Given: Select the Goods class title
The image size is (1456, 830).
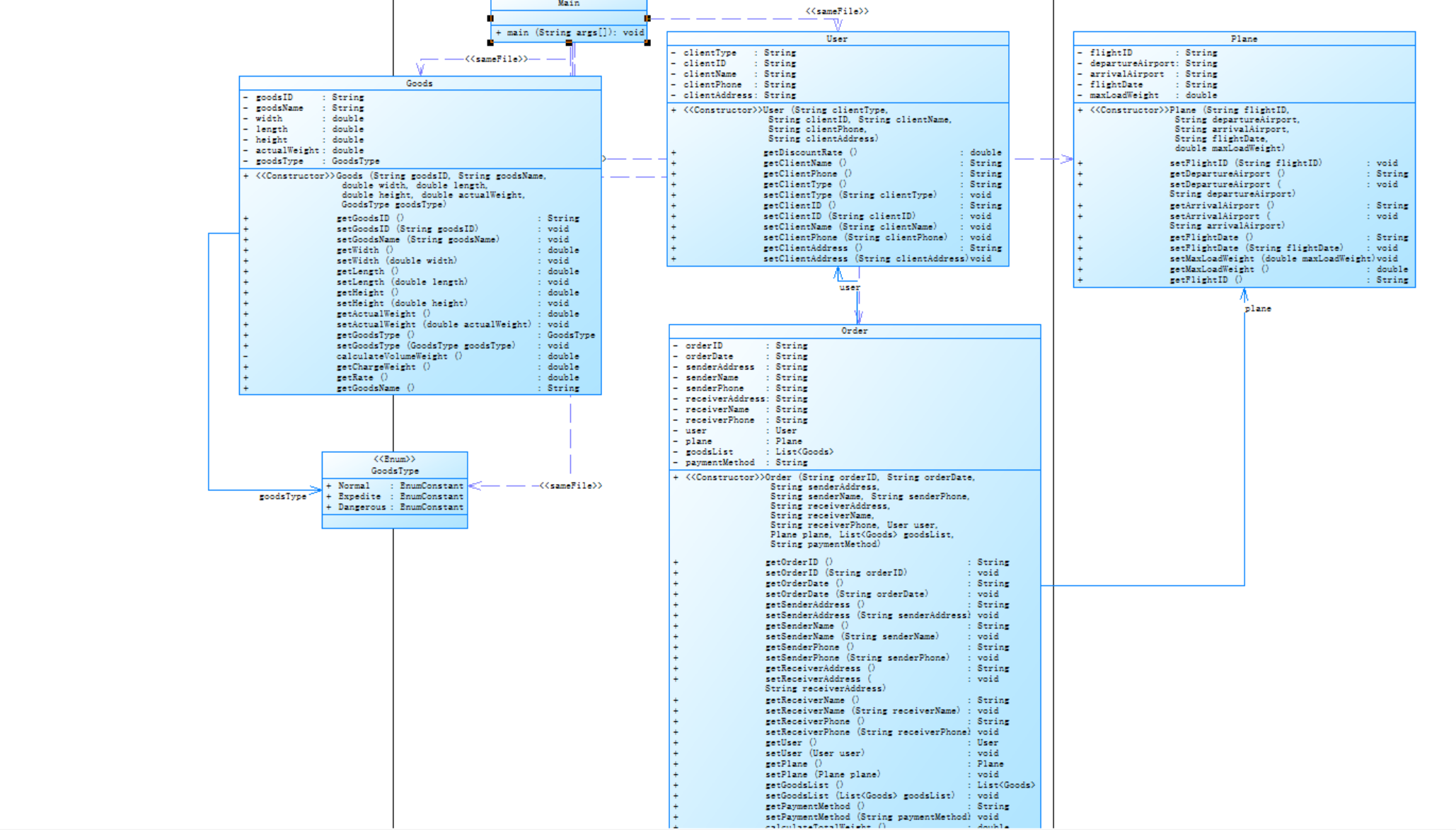Looking at the screenshot, I should [419, 83].
